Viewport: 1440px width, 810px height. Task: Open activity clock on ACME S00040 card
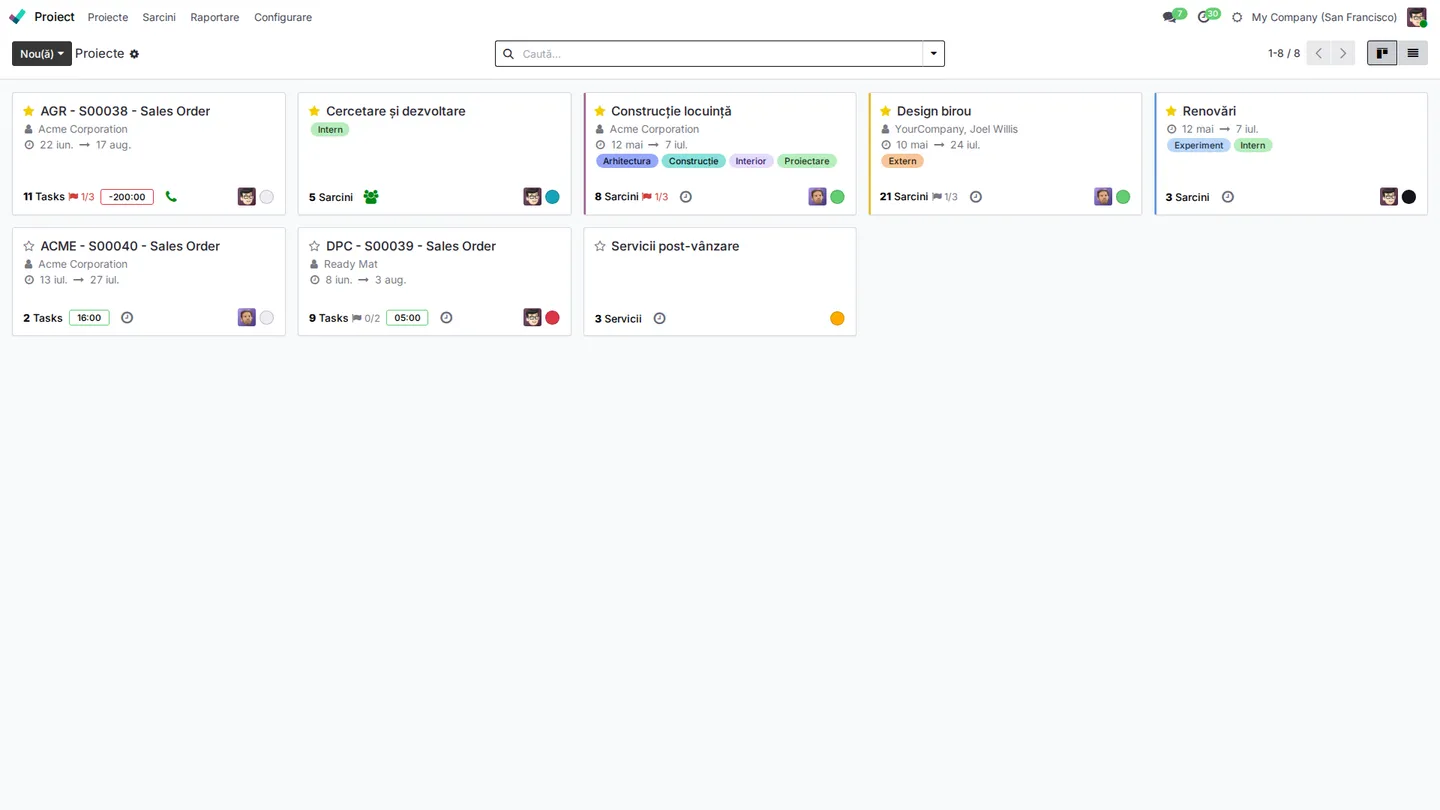click(127, 318)
